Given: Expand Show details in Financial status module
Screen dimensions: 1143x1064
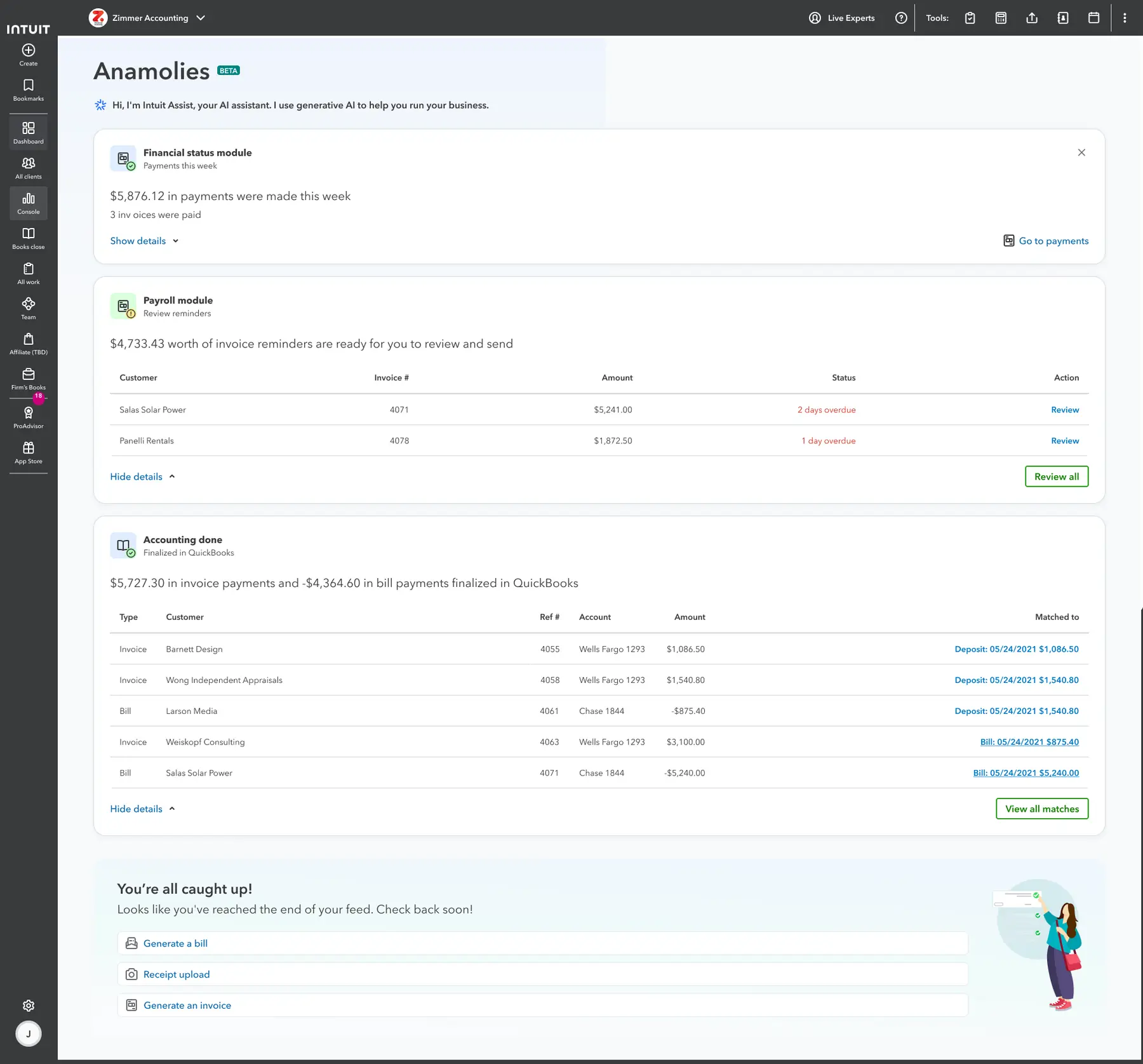Looking at the screenshot, I should [145, 241].
